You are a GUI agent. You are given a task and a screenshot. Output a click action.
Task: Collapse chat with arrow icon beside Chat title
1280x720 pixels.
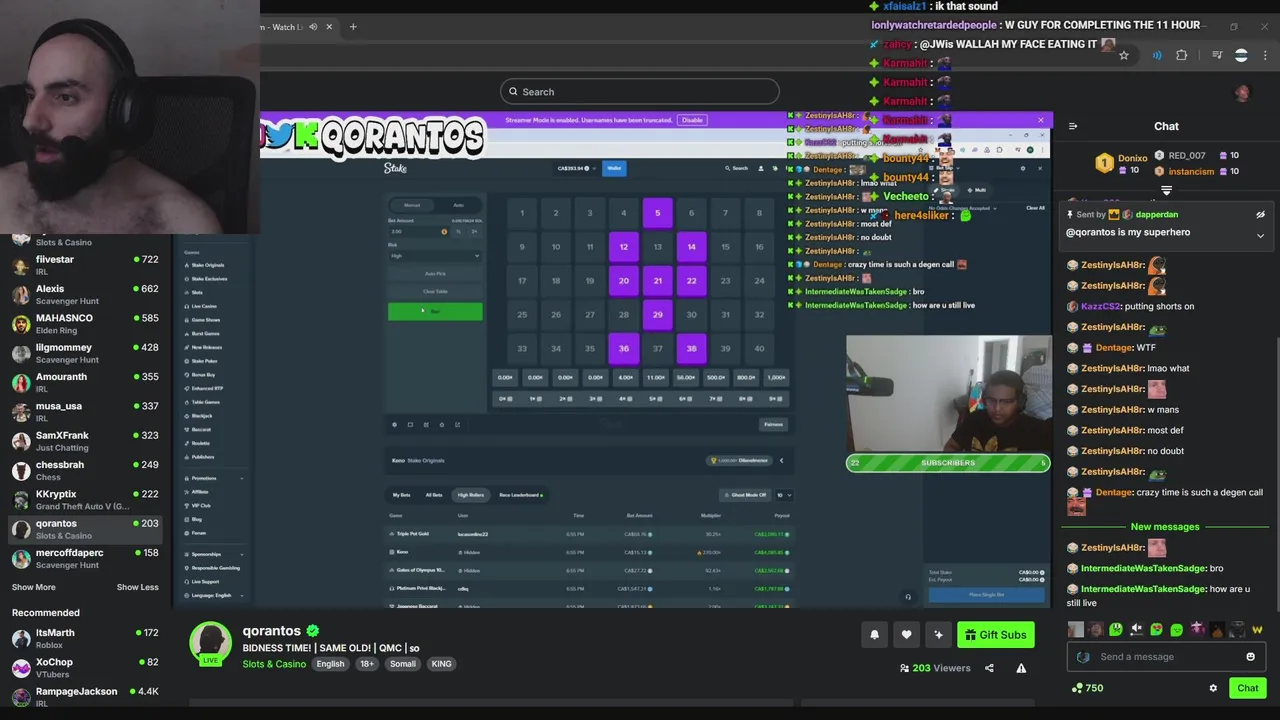pyautogui.click(x=1073, y=126)
